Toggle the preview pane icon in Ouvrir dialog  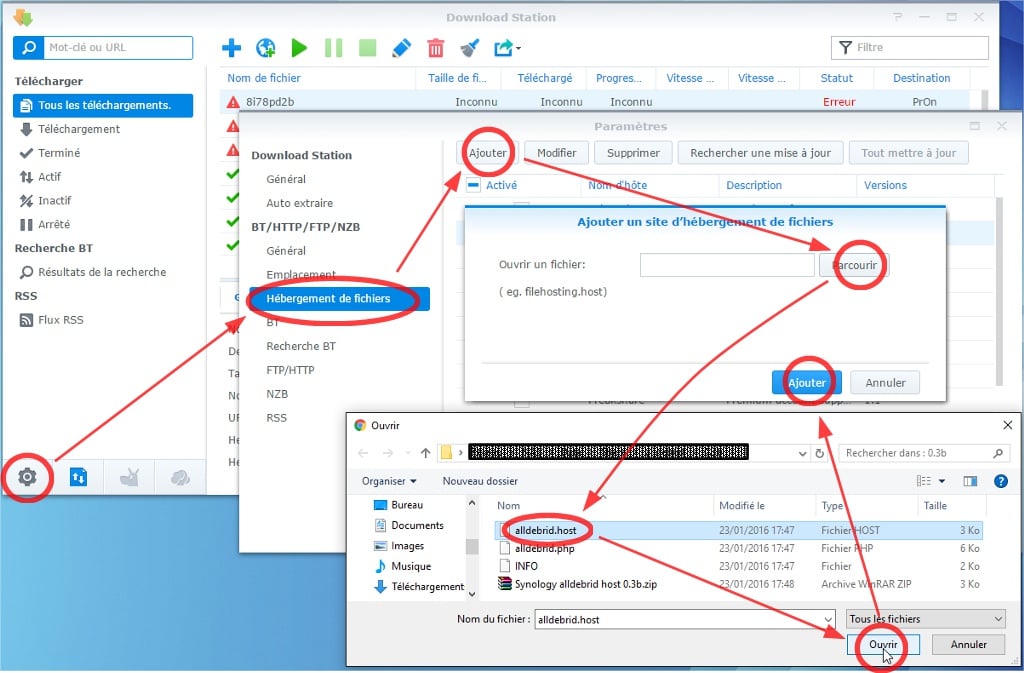point(970,481)
